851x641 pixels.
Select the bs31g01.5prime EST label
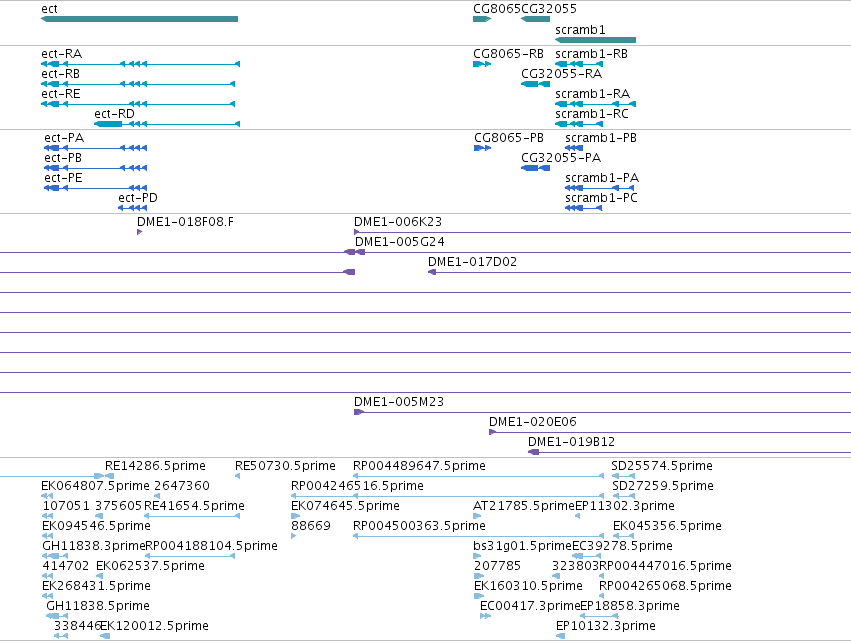tap(523, 547)
